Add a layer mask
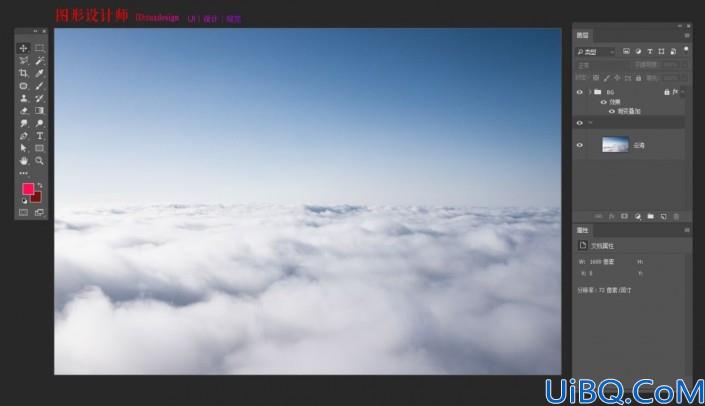This screenshot has width=705, height=406. click(x=624, y=217)
